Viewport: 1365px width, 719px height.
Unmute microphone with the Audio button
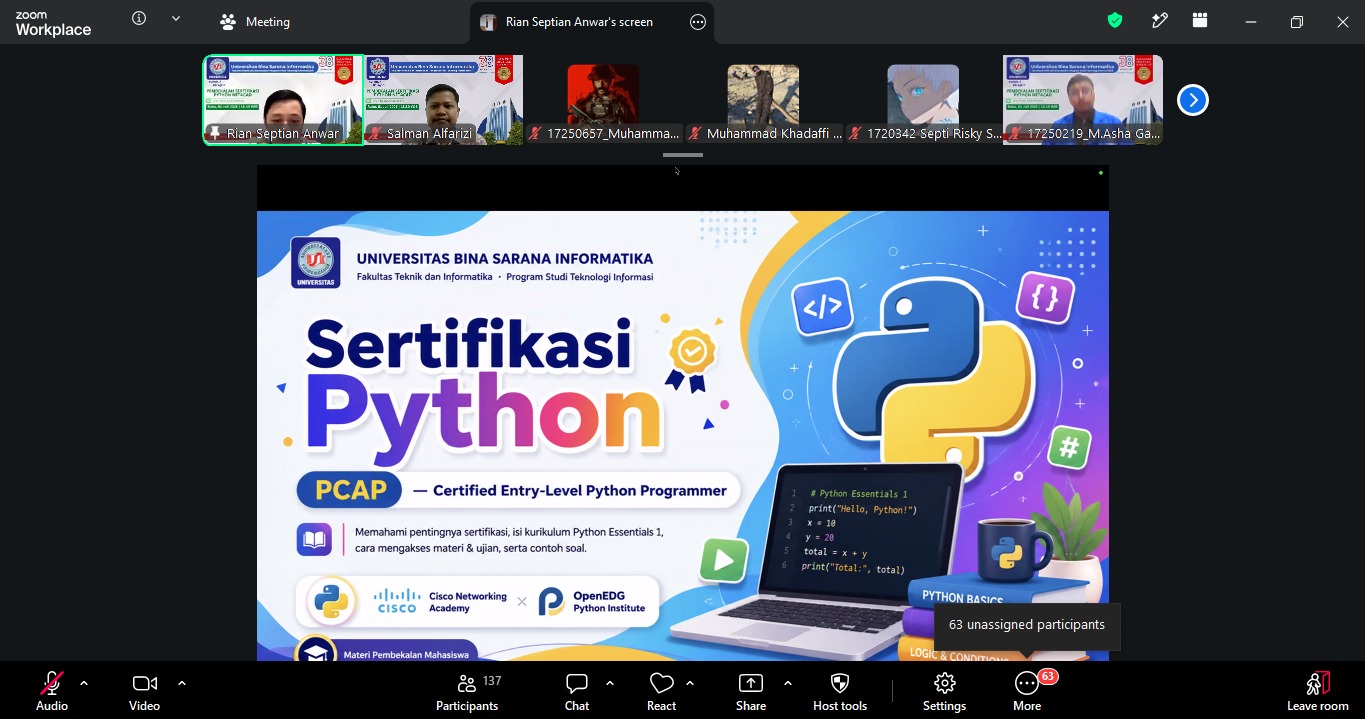[51, 691]
